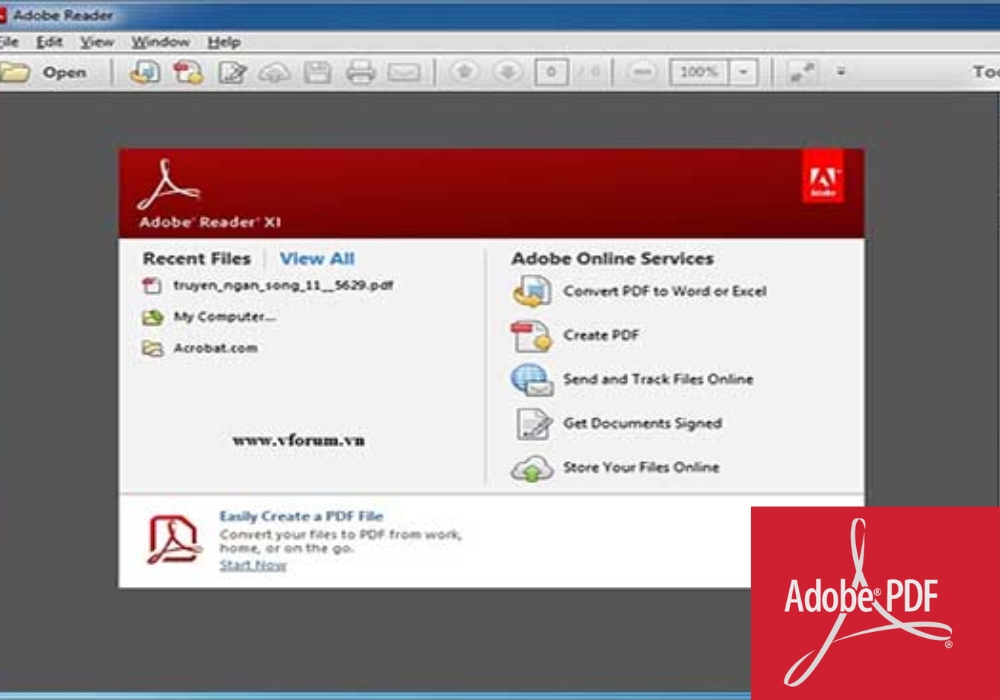
Task: Click PDF icon beside truyen_ngan_song recent file
Action: [152, 285]
